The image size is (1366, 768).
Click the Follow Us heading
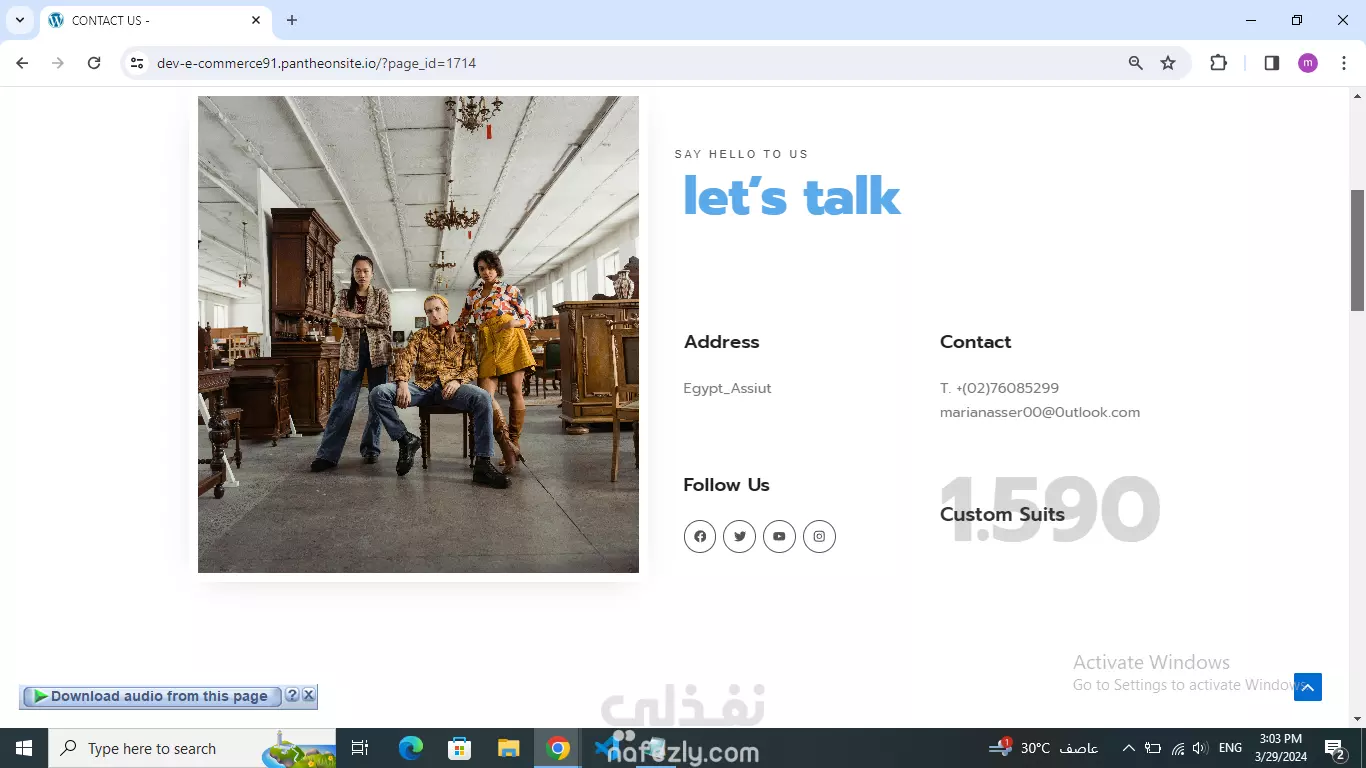[x=726, y=485]
